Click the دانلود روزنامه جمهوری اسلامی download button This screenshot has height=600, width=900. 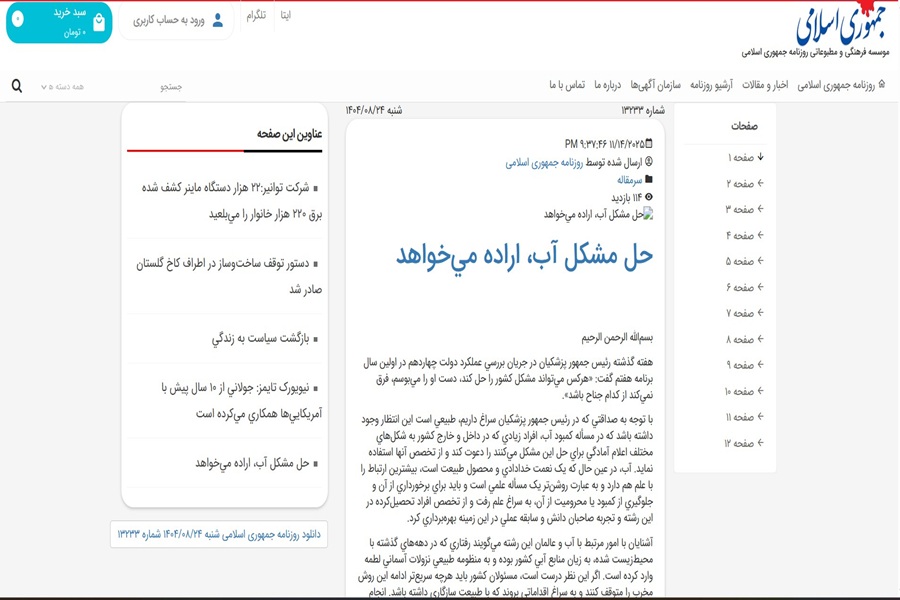point(219,534)
